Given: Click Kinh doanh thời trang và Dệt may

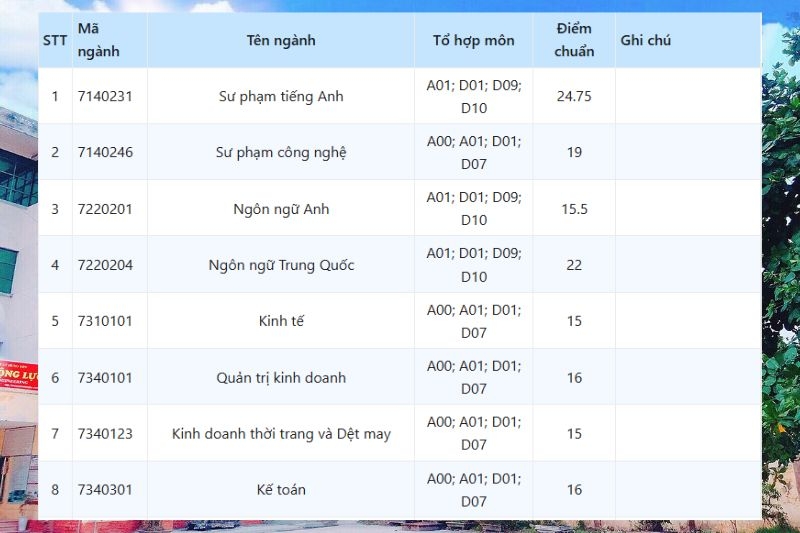Looking at the screenshot, I should point(281,434).
